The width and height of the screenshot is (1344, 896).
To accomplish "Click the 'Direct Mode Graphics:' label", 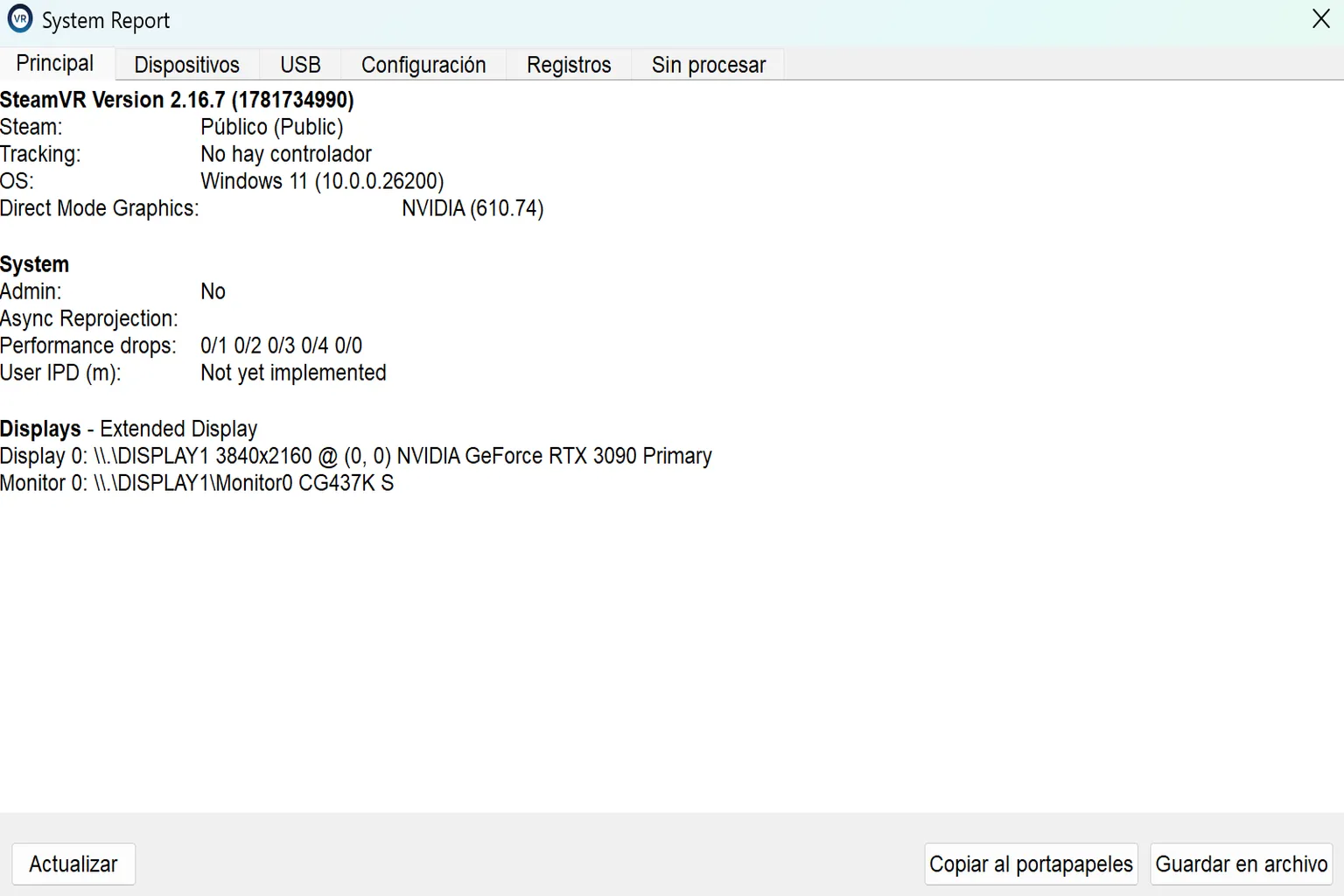I will tap(100, 208).
